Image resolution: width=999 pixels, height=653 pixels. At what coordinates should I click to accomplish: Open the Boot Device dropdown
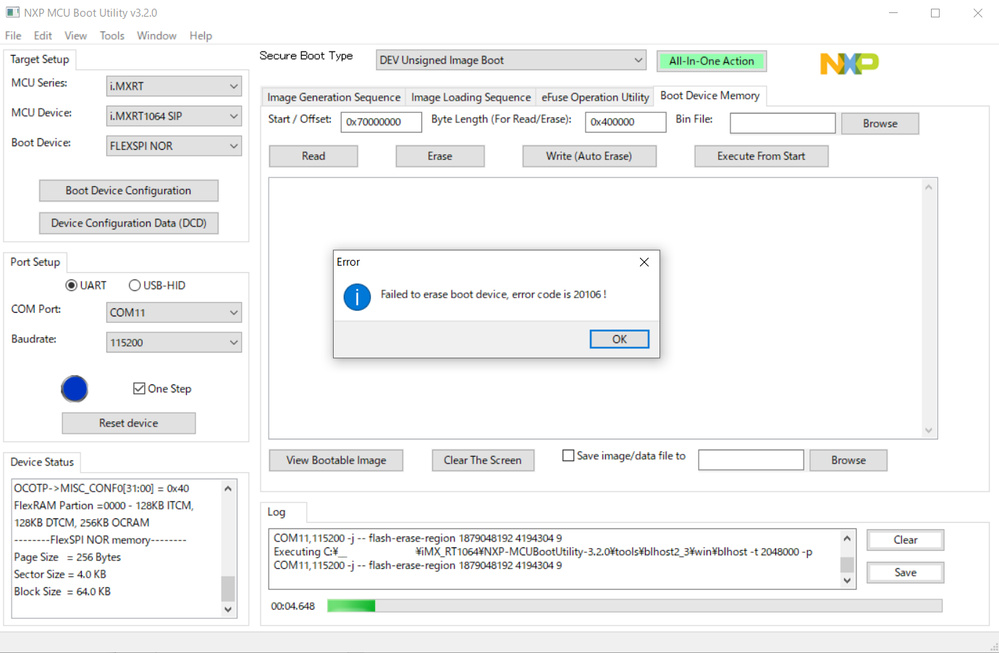tap(173, 146)
